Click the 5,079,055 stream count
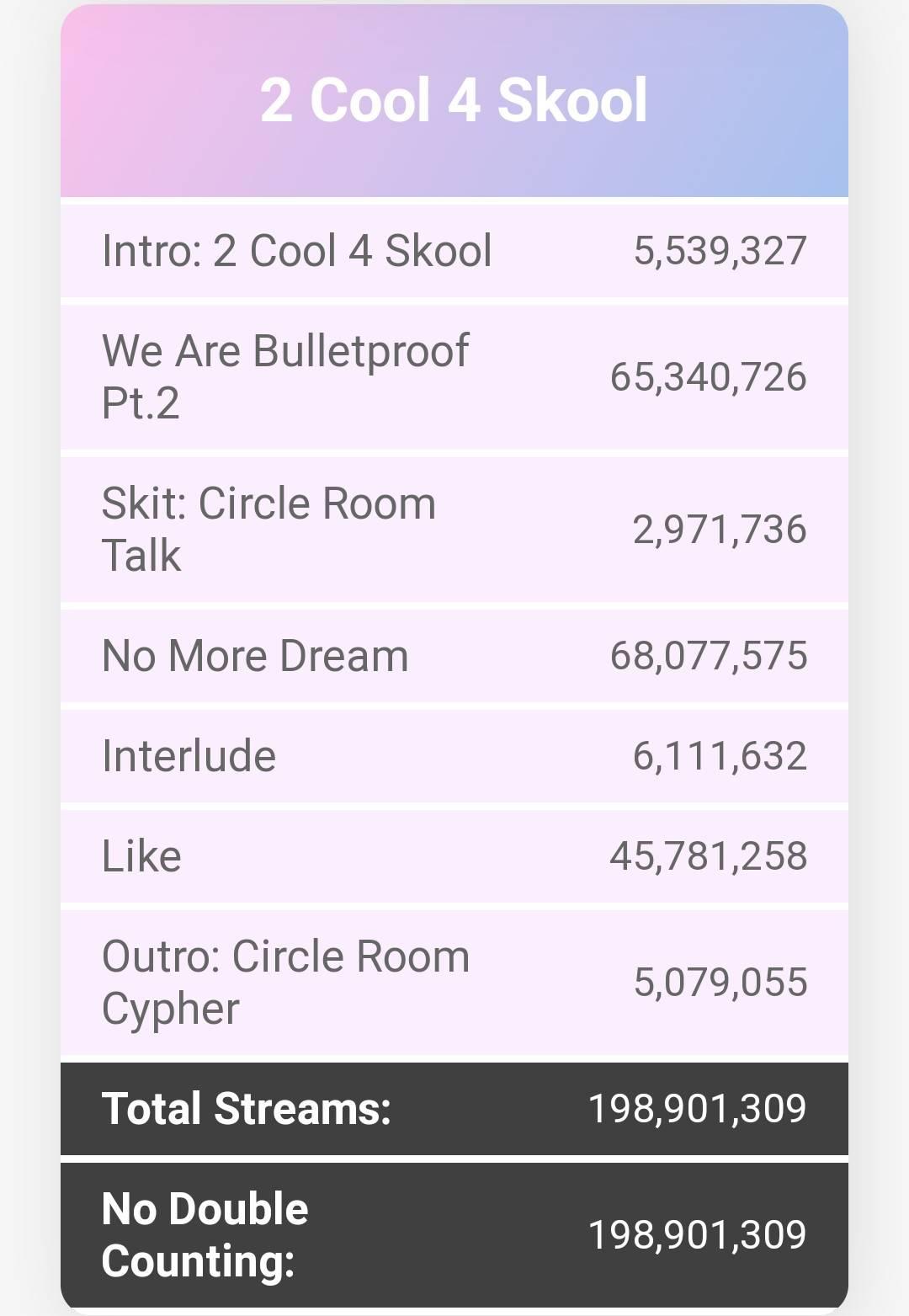This screenshot has height=1316, width=909. coord(720,983)
